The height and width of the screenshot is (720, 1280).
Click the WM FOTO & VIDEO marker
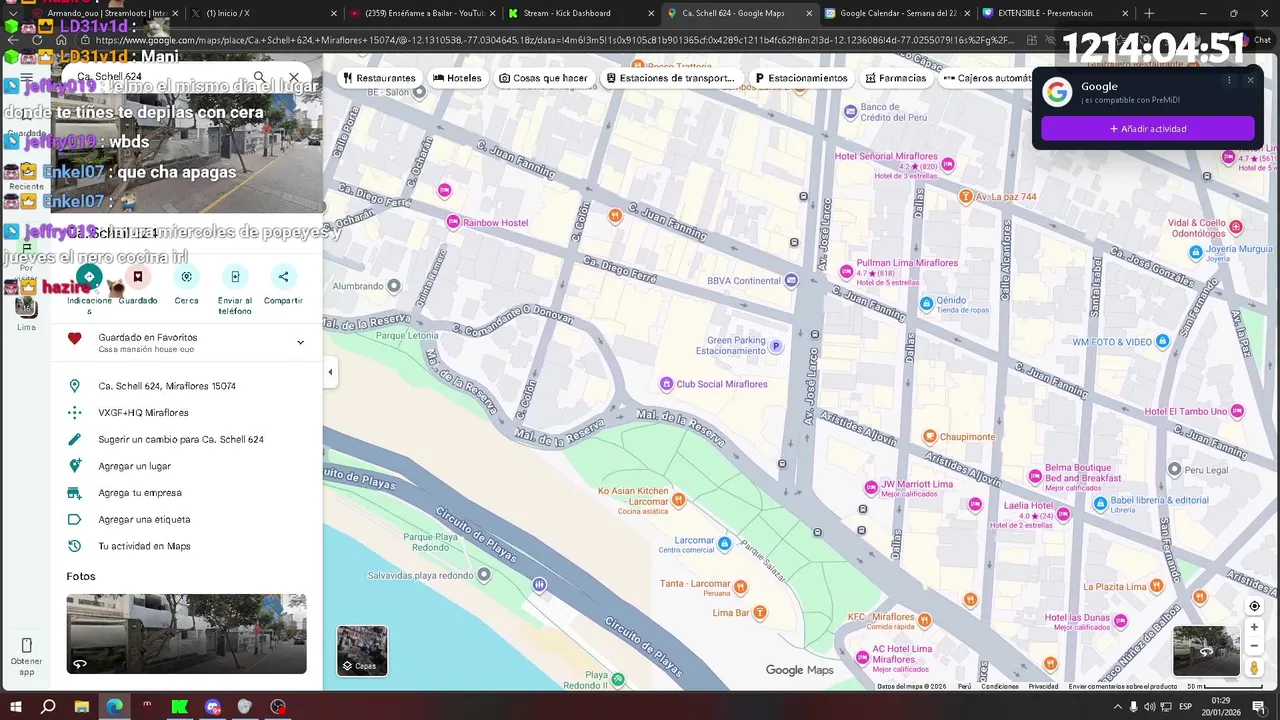1161,341
